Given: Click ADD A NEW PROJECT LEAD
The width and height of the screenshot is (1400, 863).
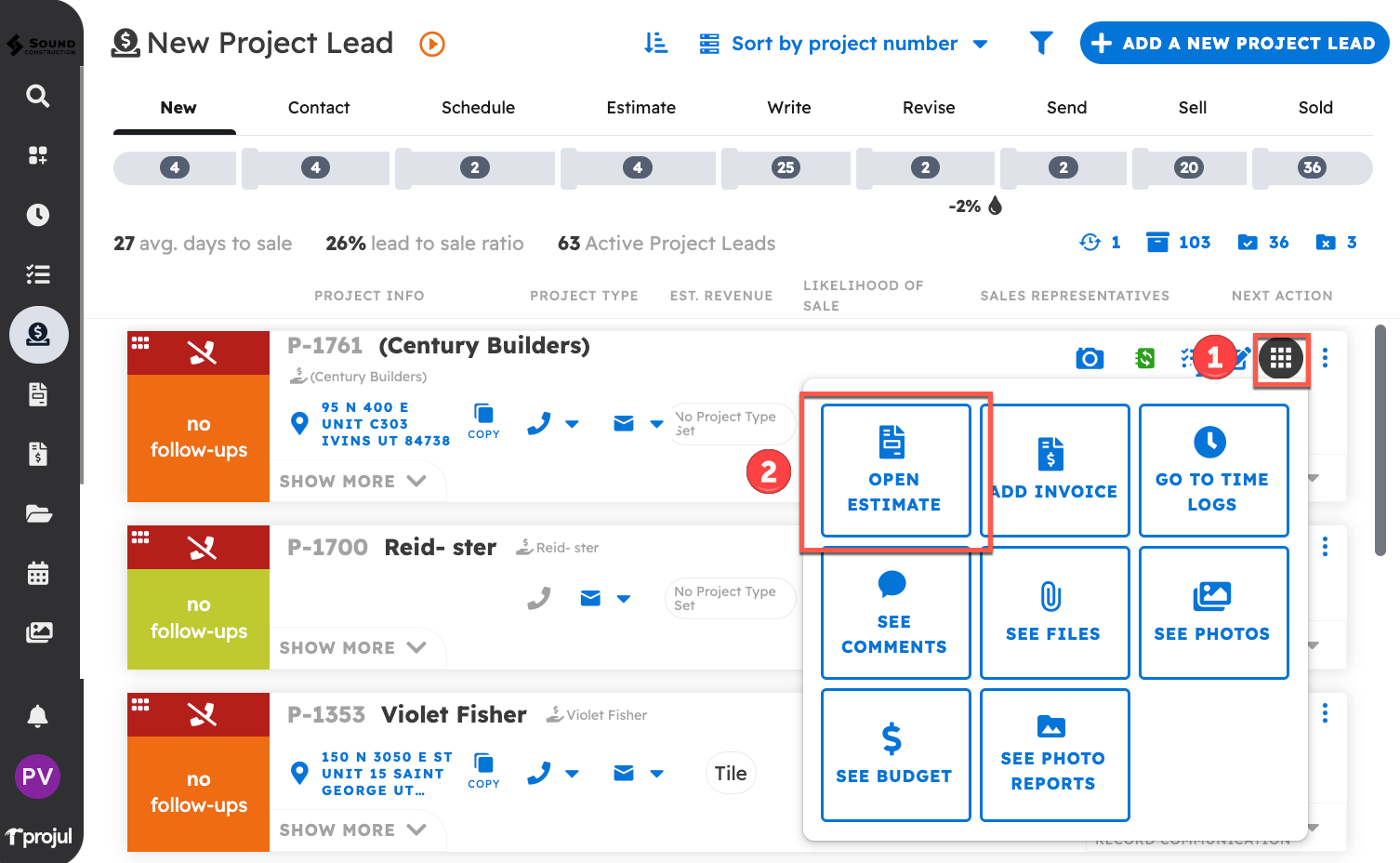Looking at the screenshot, I should click(x=1234, y=43).
